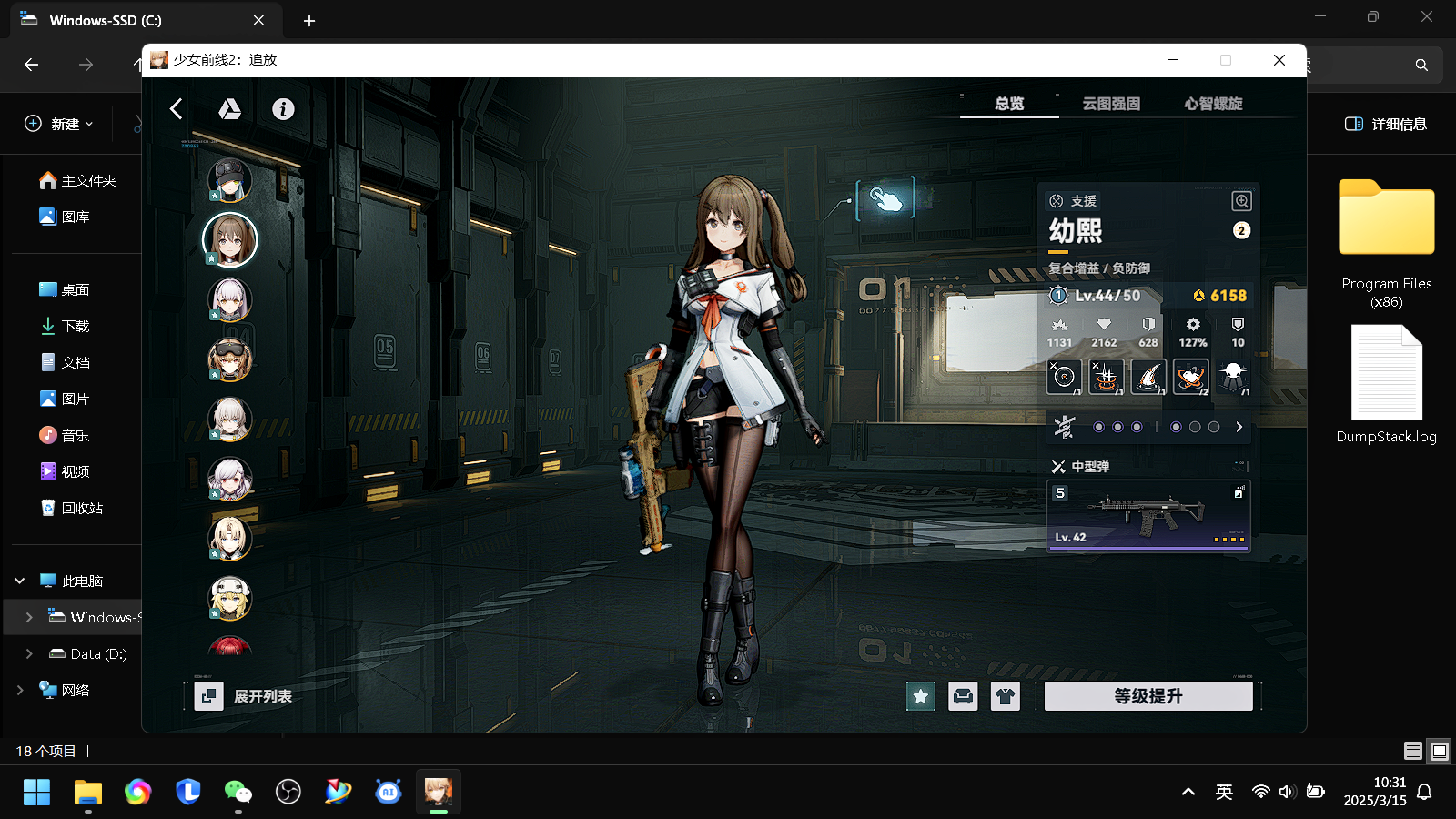Open 图片 in Explorer sidebar
This screenshot has width=1456, height=819.
(x=65, y=399)
